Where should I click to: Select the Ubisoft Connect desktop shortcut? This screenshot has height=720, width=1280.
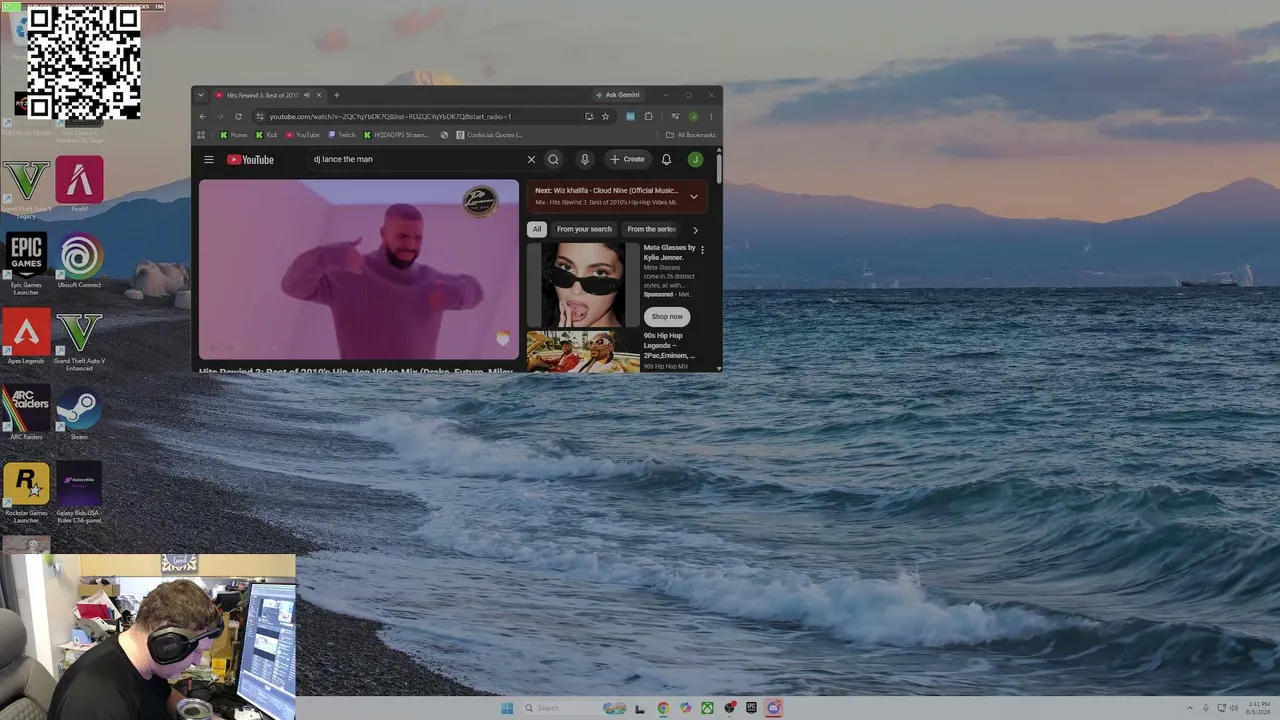(x=79, y=260)
